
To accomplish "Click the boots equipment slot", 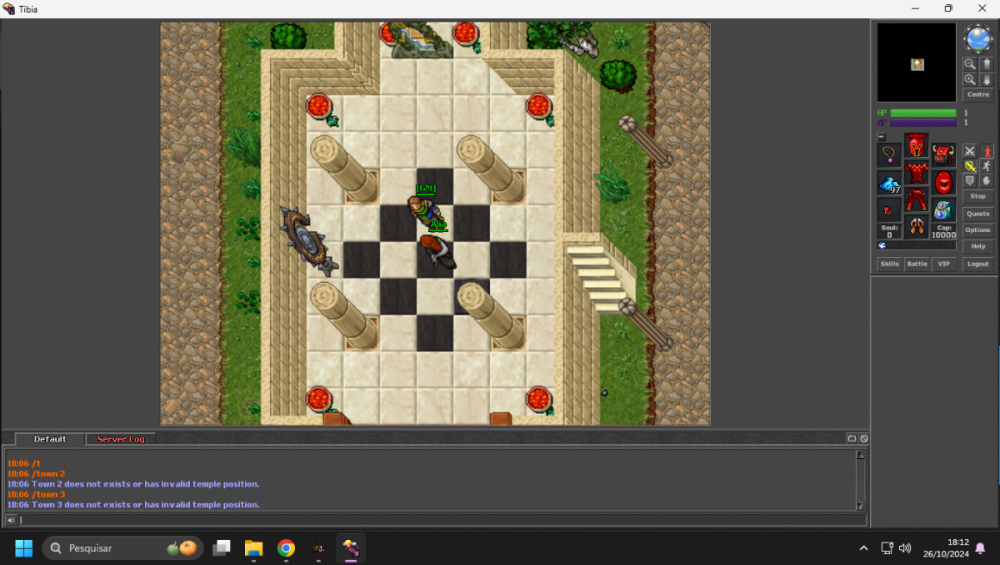I will [916, 227].
